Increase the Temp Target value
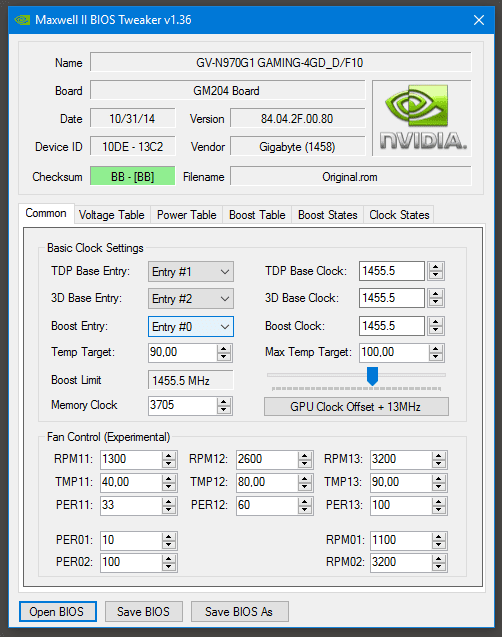Viewport: 502px width, 637px height. tap(224, 349)
